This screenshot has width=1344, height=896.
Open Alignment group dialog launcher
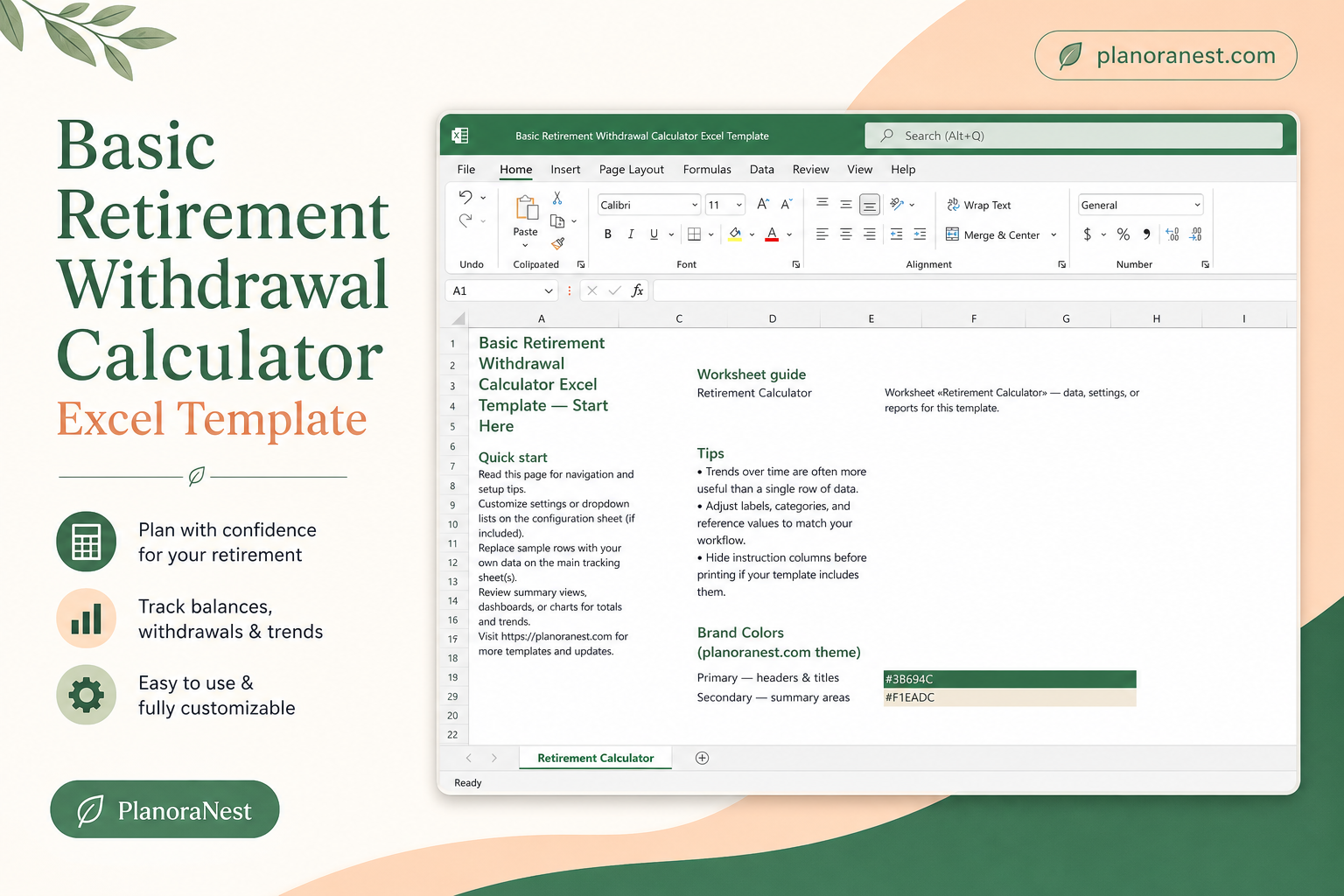[x=1061, y=264]
